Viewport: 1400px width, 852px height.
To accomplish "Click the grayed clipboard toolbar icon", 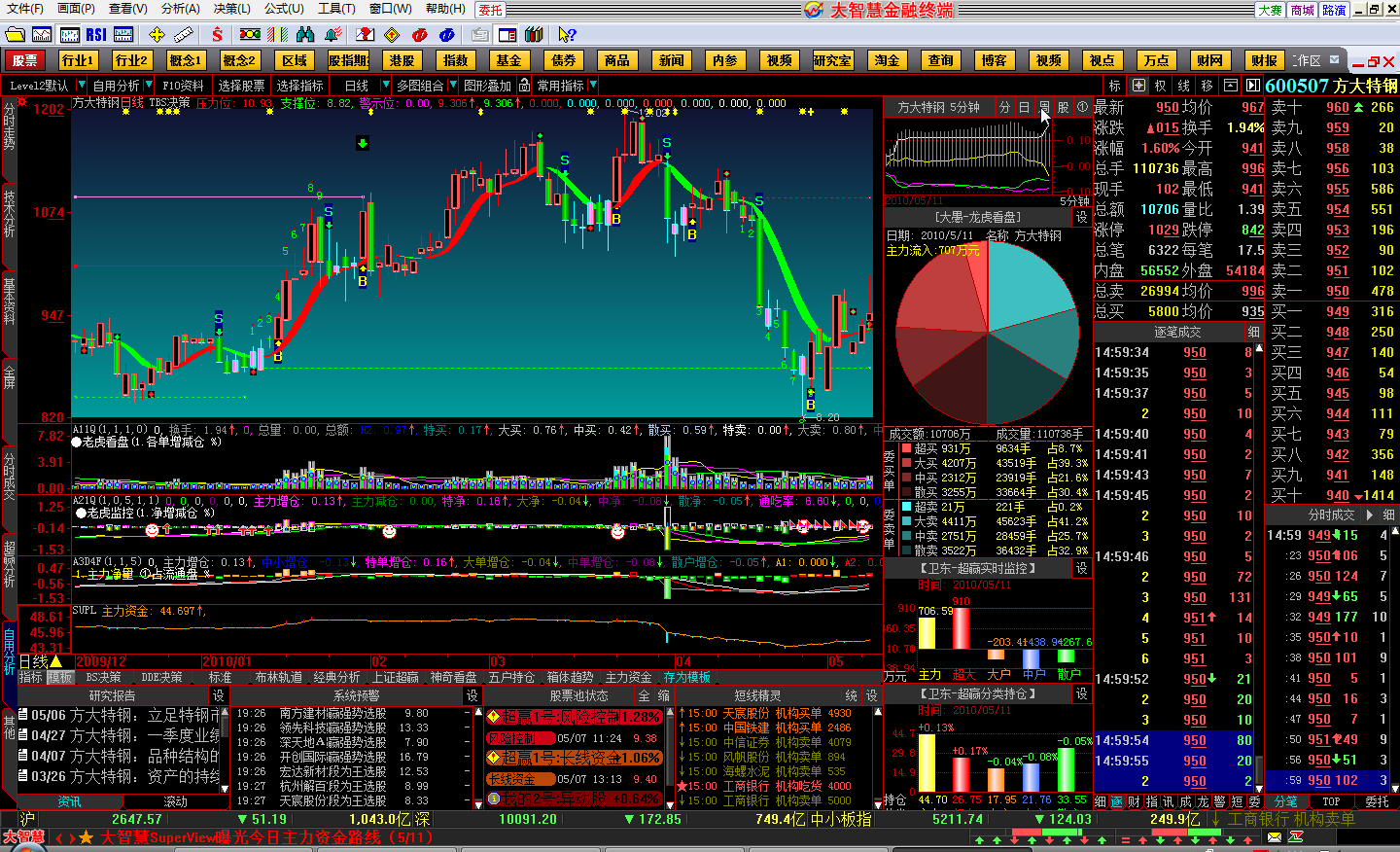I will (x=479, y=34).
